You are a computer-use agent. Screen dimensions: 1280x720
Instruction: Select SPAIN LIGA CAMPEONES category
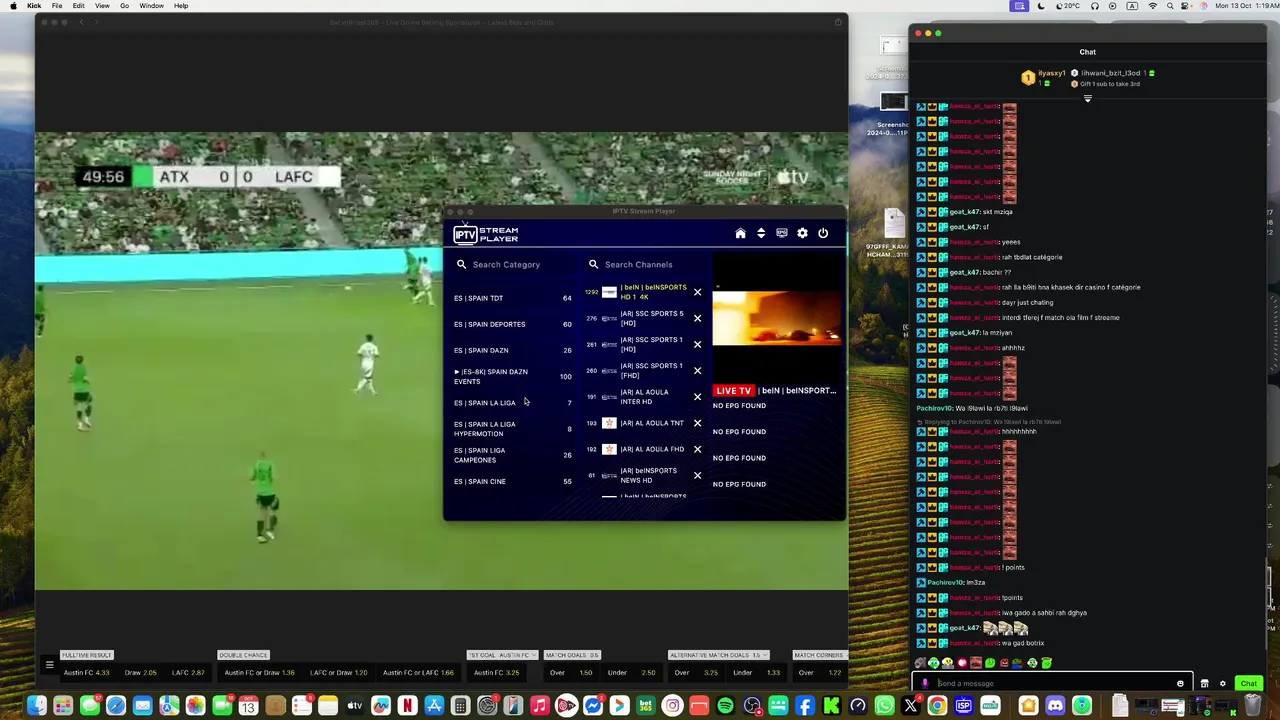click(x=513, y=455)
